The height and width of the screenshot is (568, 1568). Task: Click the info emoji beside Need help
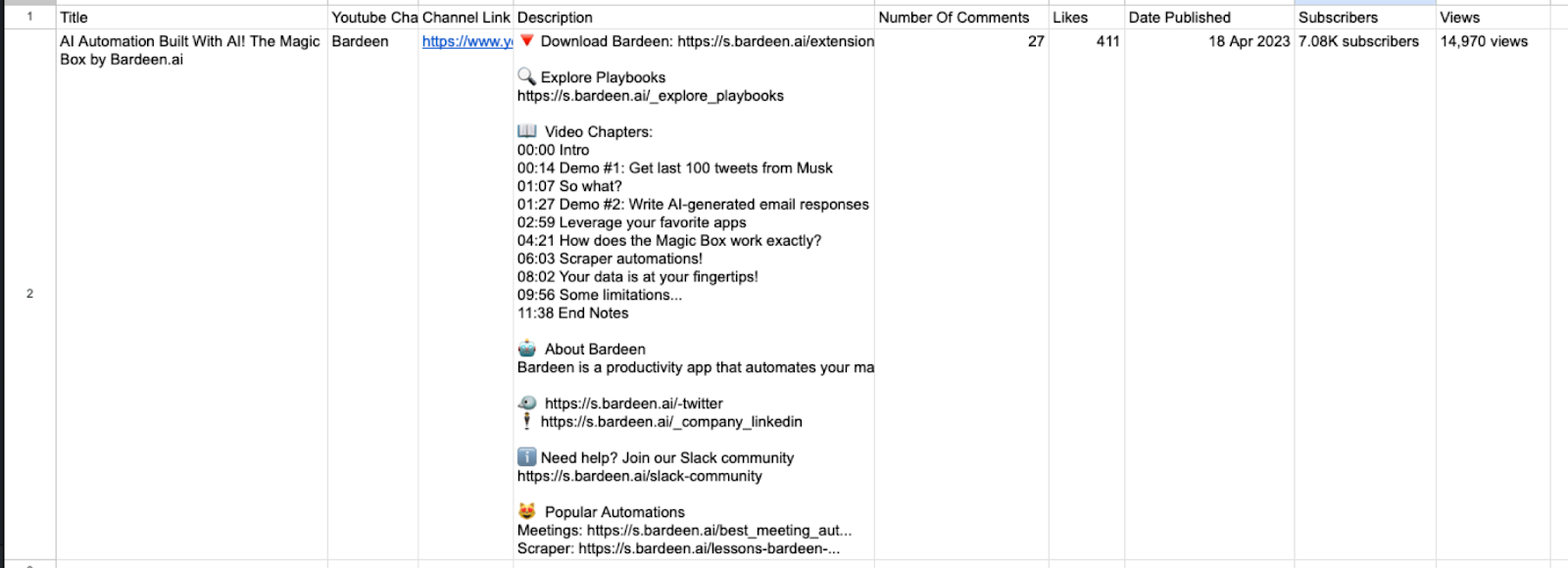526,457
